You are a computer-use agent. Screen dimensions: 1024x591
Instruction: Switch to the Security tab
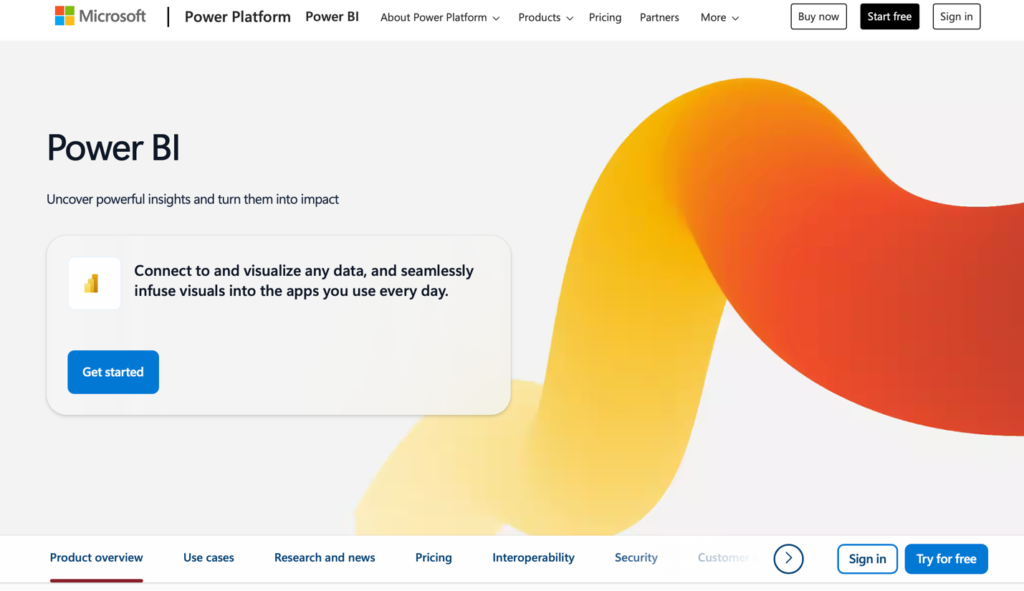pos(636,558)
